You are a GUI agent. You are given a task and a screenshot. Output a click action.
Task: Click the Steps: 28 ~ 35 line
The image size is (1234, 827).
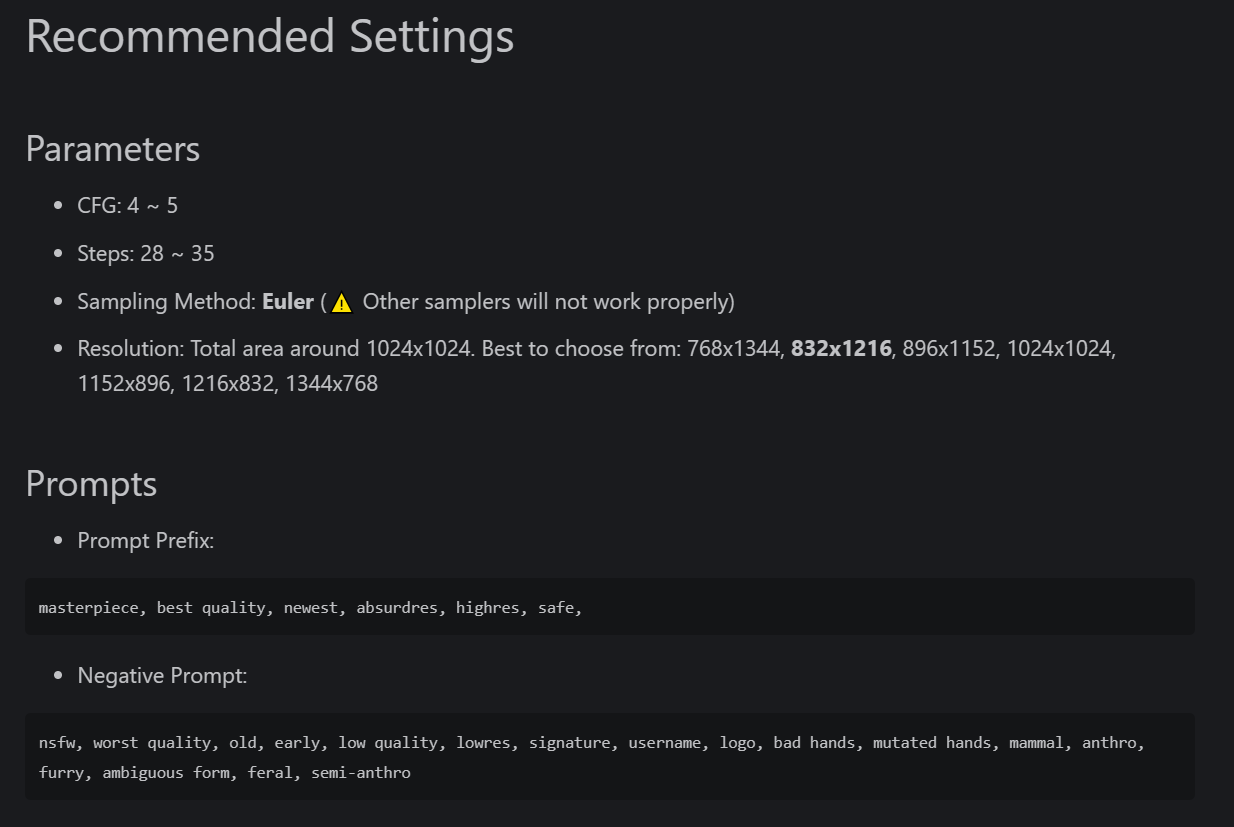[x=146, y=254]
